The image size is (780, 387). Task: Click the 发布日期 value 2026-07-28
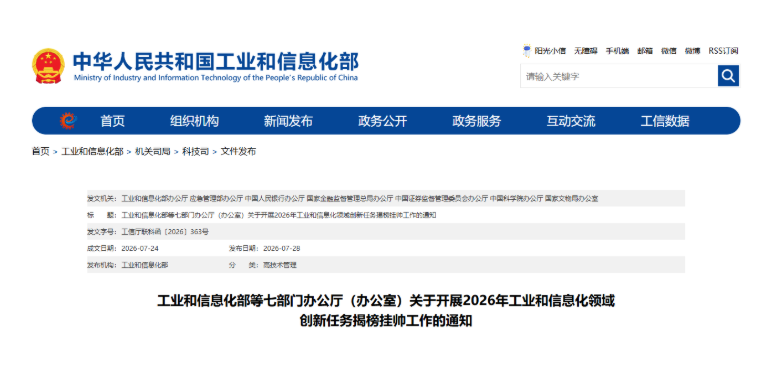click(282, 248)
